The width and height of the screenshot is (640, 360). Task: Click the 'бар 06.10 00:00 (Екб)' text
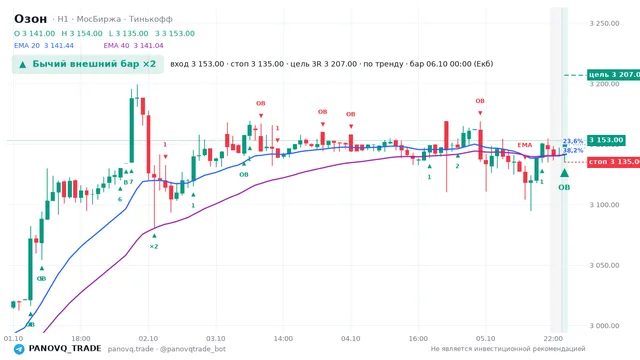(x=451, y=64)
